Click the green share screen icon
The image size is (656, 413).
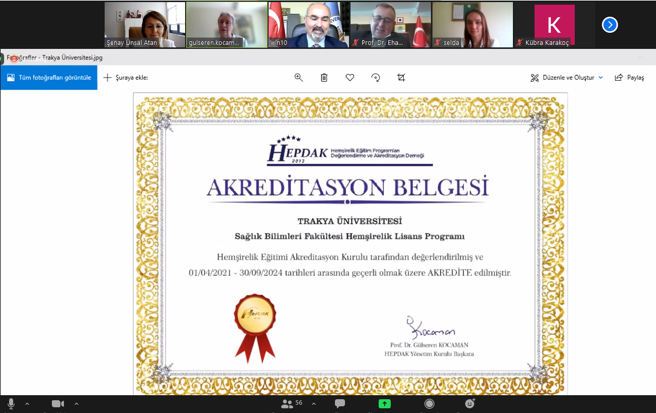point(384,404)
